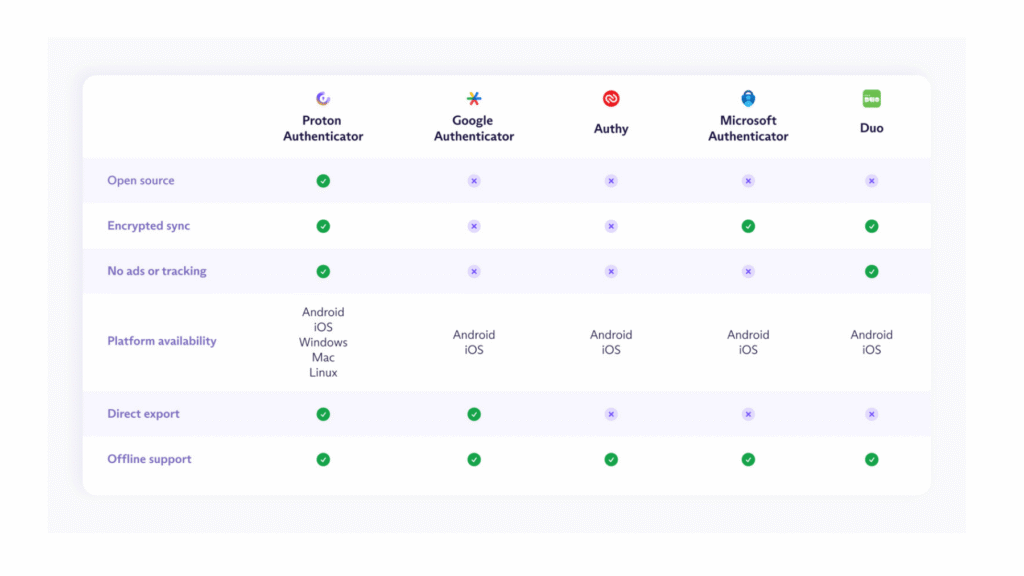Click Duo's Encrypted sync checkmark
The width and height of the screenshot is (1024, 576).
pyautogui.click(x=872, y=226)
